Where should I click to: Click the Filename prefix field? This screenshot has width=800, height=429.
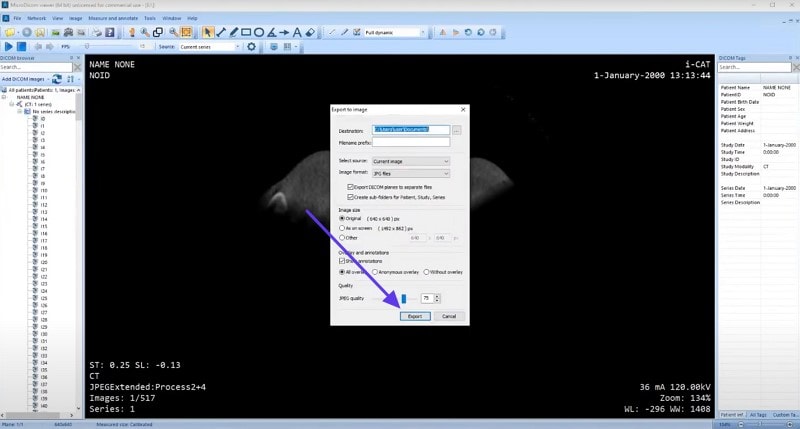click(411, 142)
